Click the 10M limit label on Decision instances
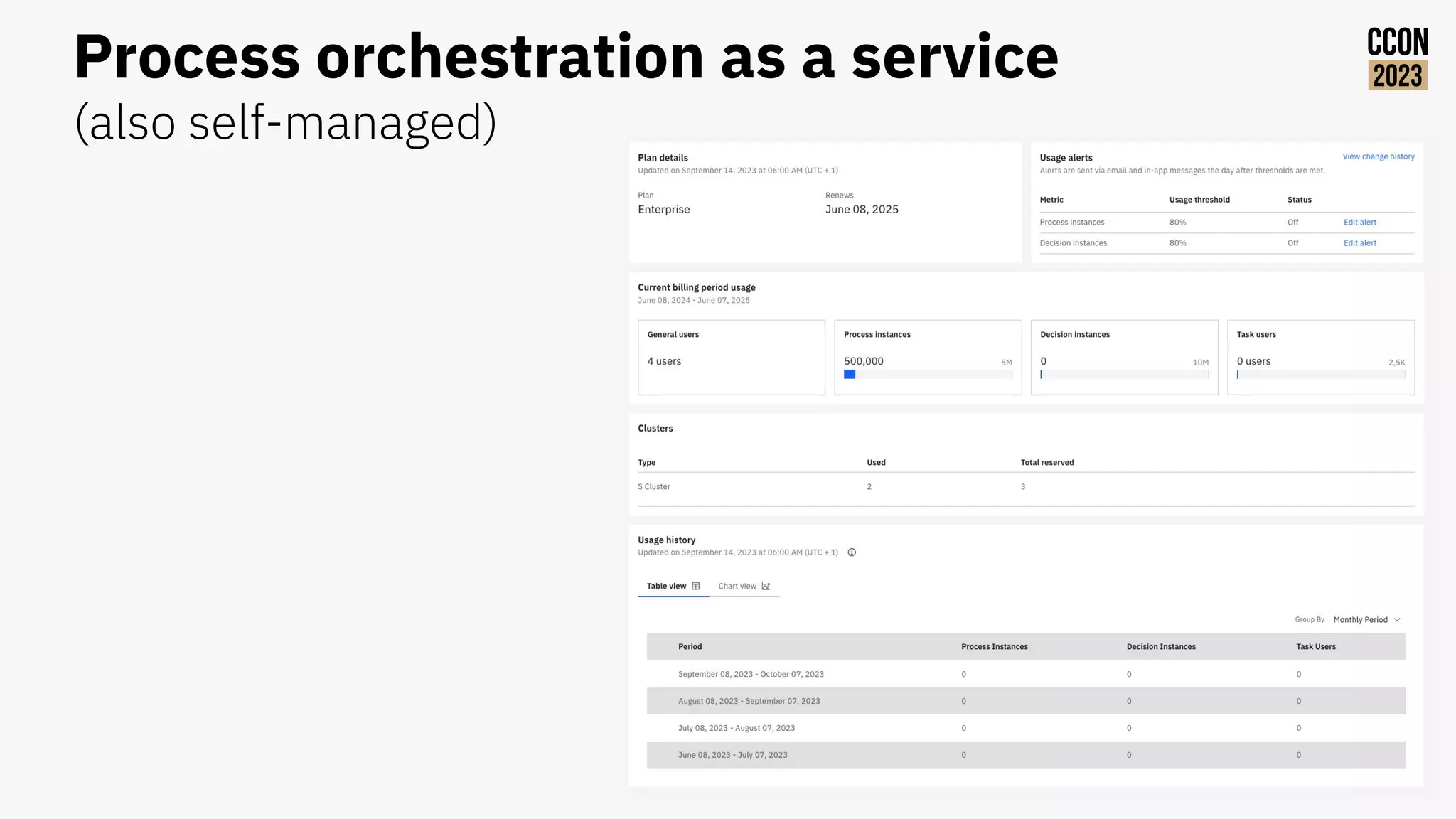 click(1201, 363)
